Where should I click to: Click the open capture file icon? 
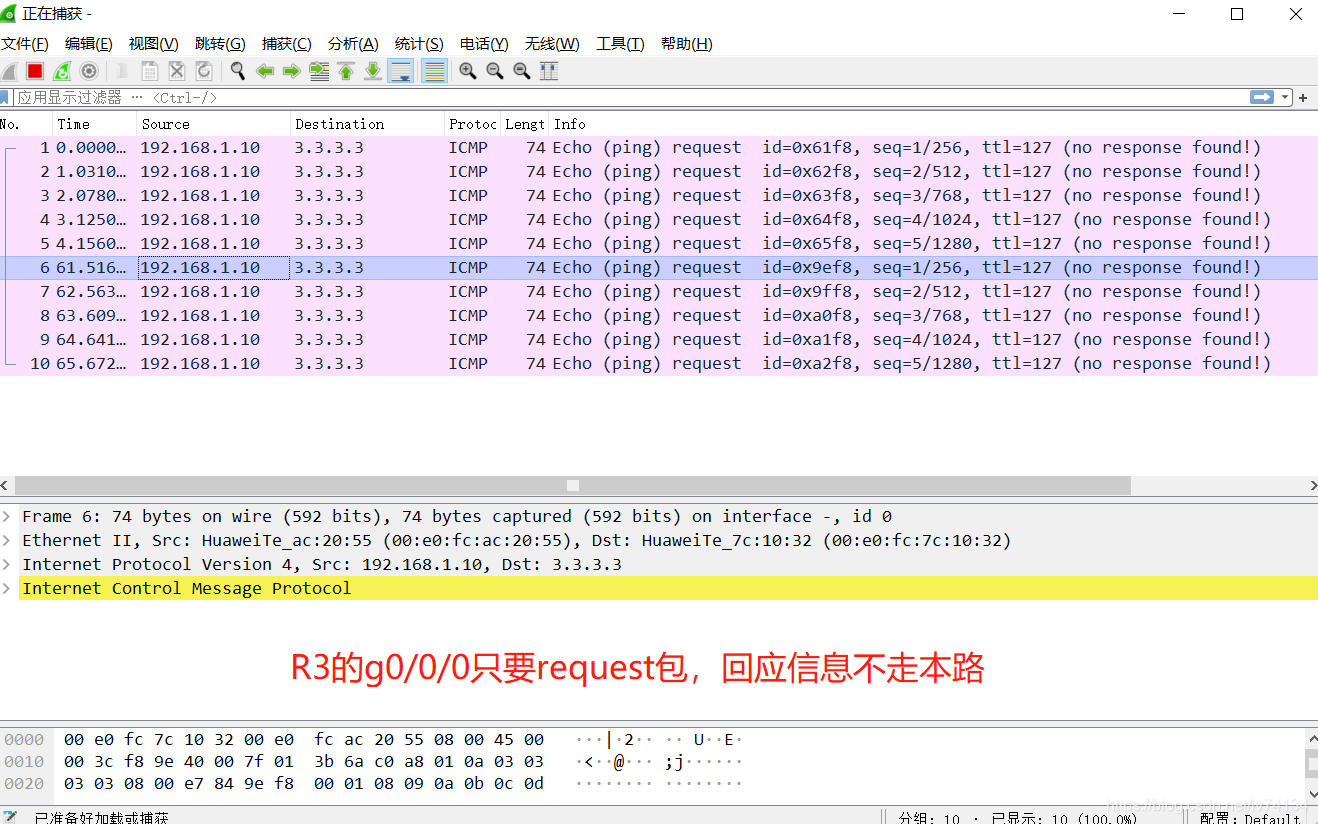[x=122, y=71]
